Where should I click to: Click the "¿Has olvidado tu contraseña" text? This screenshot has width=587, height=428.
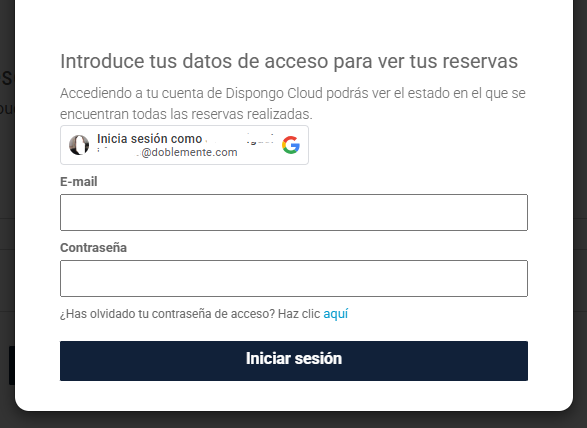click(x=167, y=314)
